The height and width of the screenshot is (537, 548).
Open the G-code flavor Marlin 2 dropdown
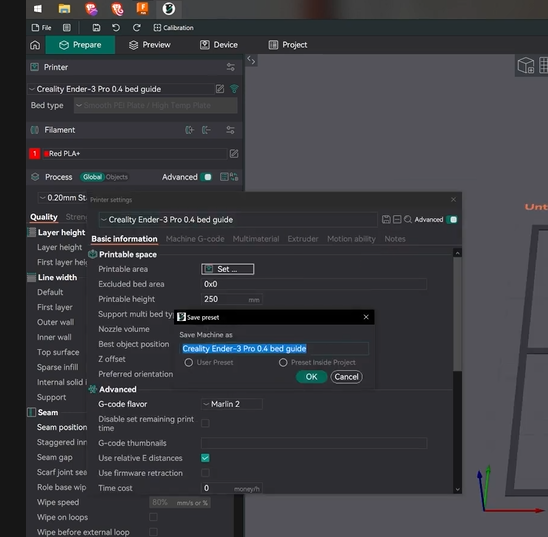[x=232, y=404]
